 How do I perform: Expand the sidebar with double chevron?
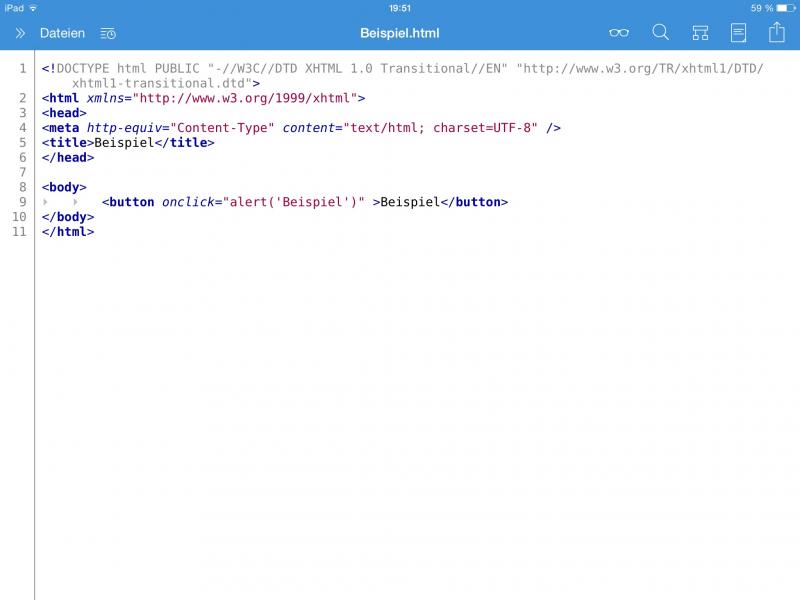point(19,33)
